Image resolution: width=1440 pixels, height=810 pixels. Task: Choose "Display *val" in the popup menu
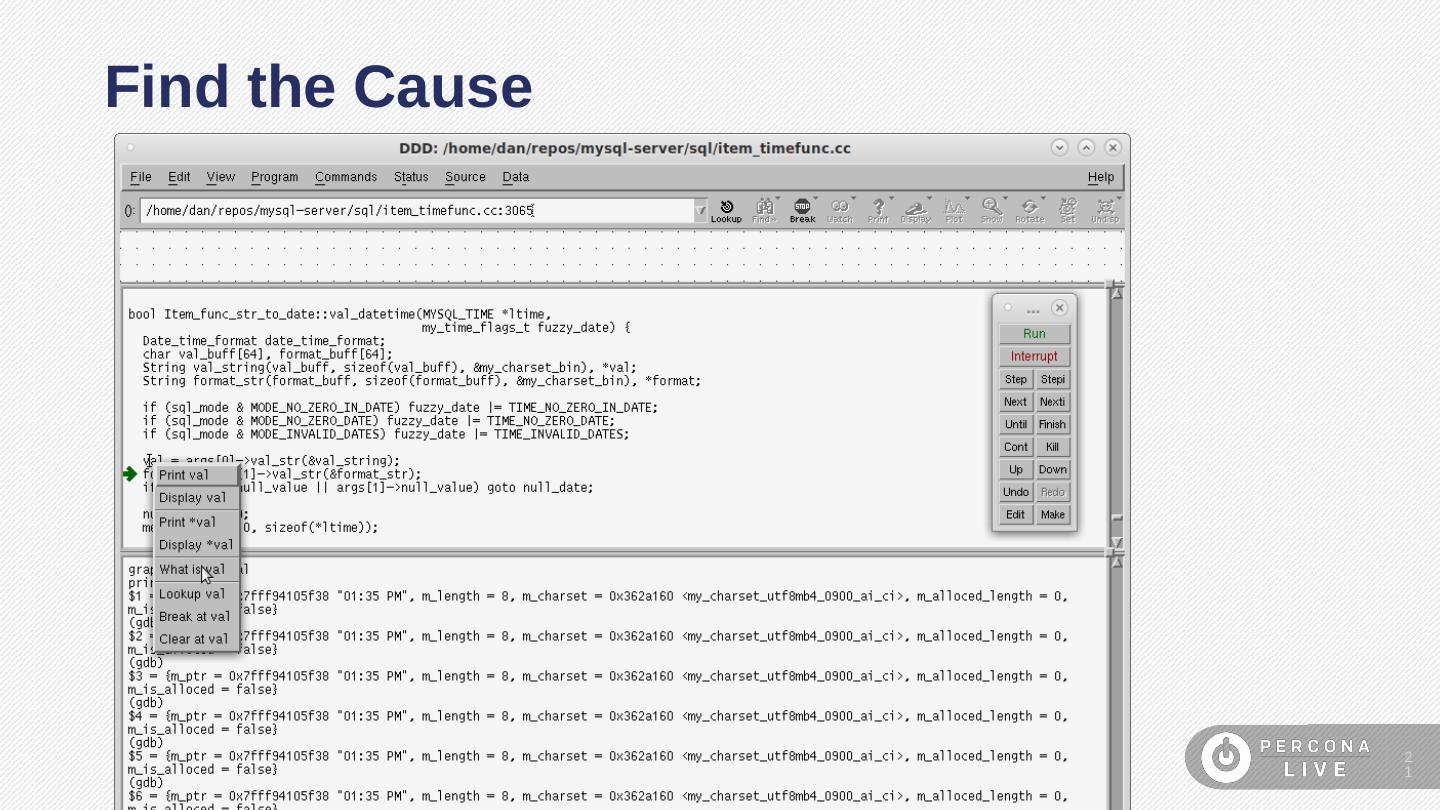coord(196,545)
